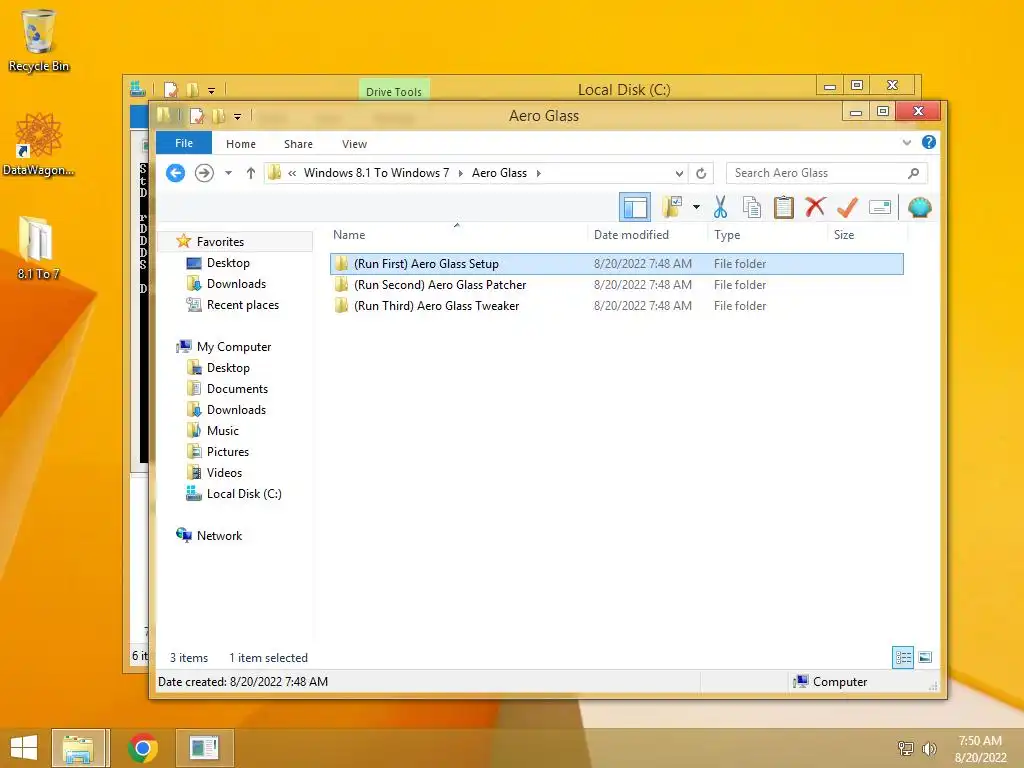Viewport: 1024px width, 768px height.
Task: Go forward with the forward arrow
Action: coord(204,173)
